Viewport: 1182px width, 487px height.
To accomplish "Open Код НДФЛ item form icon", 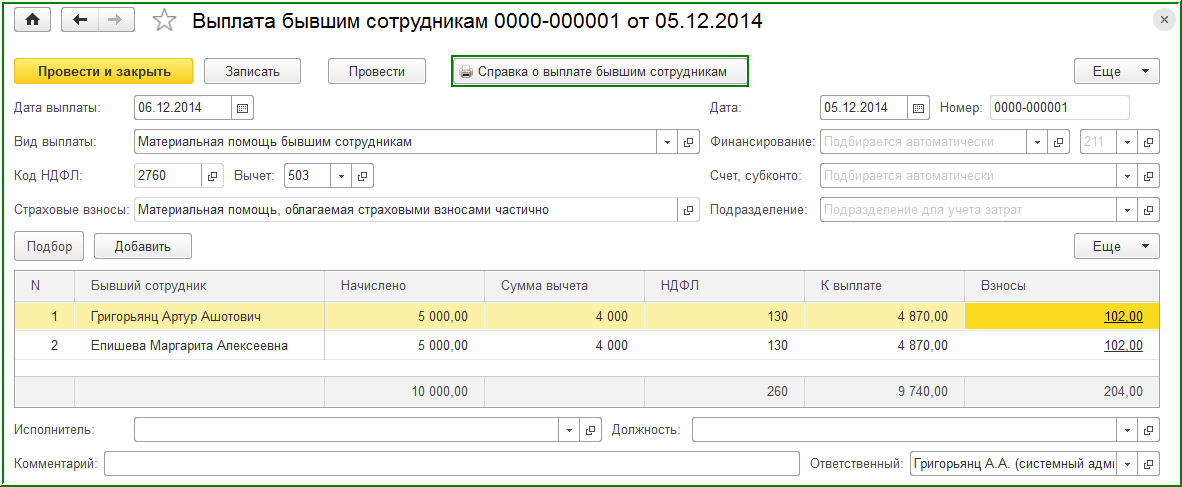I will pyautogui.click(x=213, y=176).
